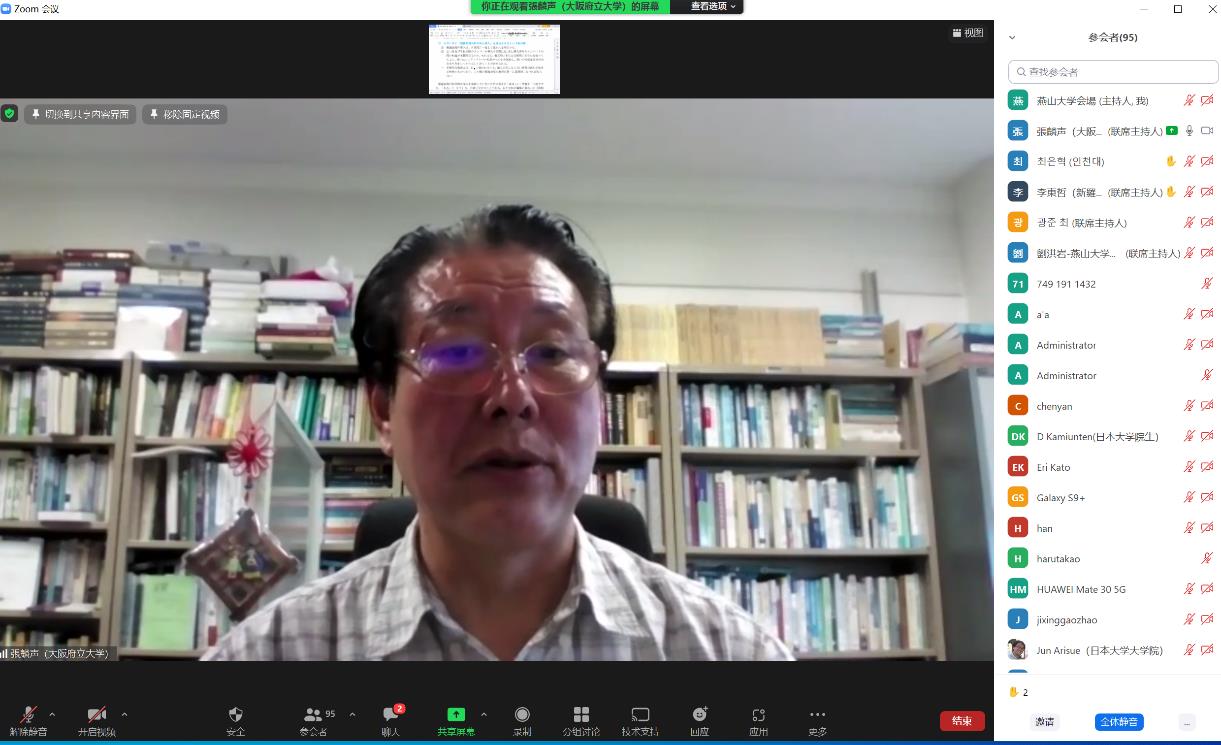The image size is (1221, 745).
Task: Click the 全体静音 mute all button
Action: (x=1119, y=721)
